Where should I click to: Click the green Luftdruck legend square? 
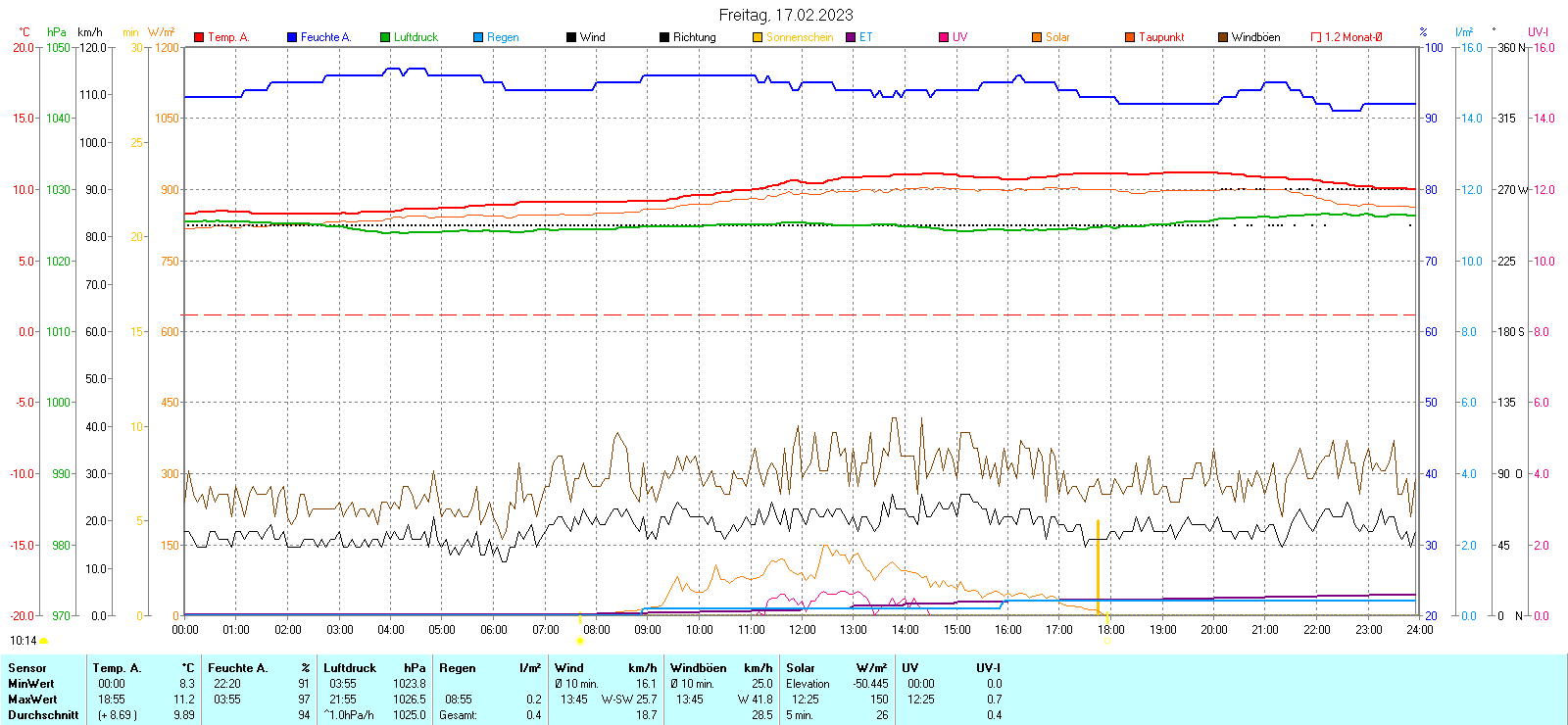385,37
